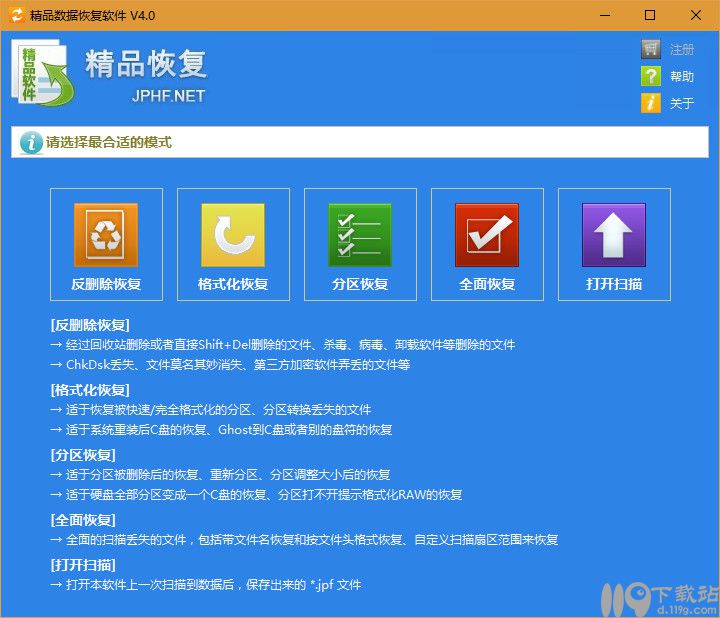Click the window title 精品数据恢复软件 V4.0
Image resolution: width=720 pixels, height=618 pixels.
pos(92,16)
